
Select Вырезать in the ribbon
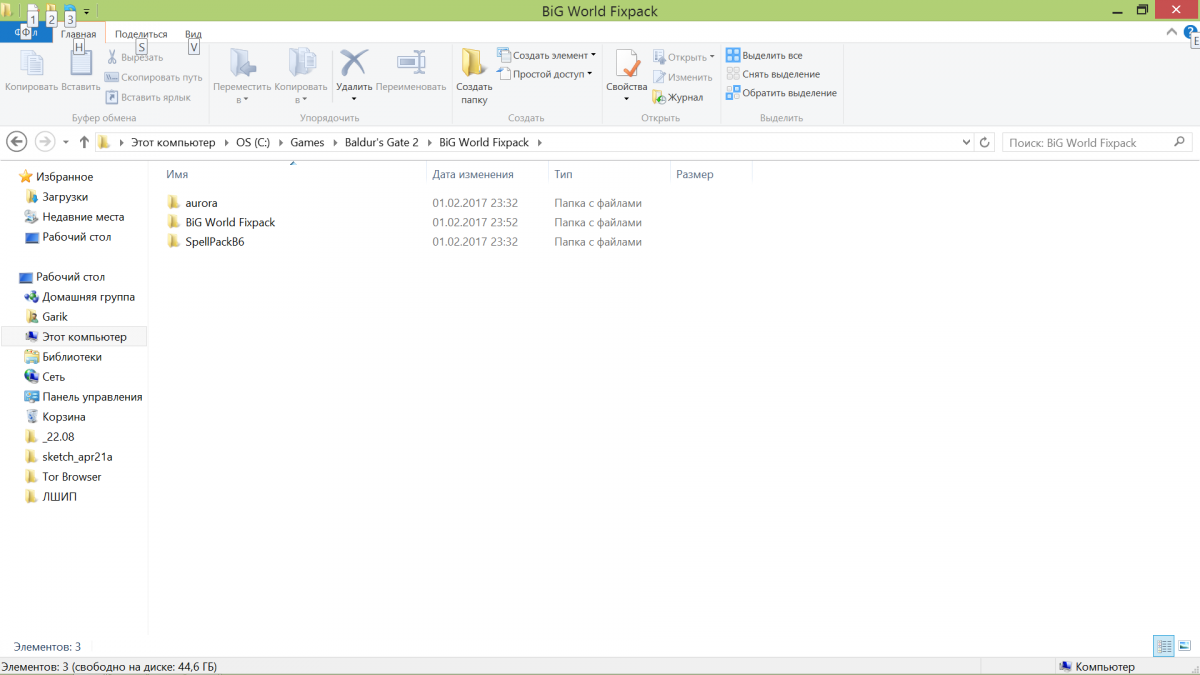tap(133, 57)
